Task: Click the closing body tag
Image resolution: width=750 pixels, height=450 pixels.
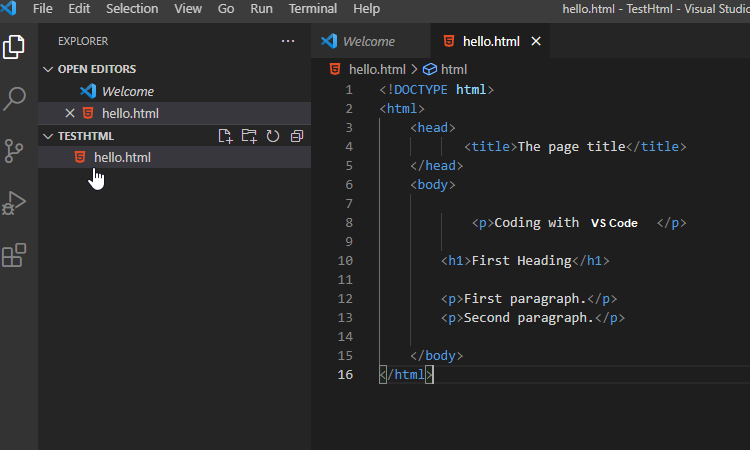Action: coord(436,356)
